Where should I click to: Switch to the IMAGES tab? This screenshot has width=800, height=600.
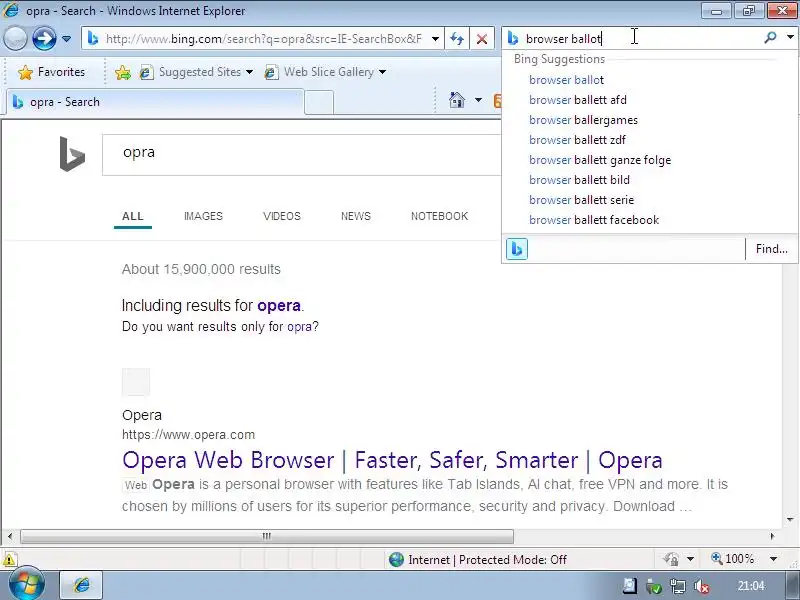click(203, 216)
